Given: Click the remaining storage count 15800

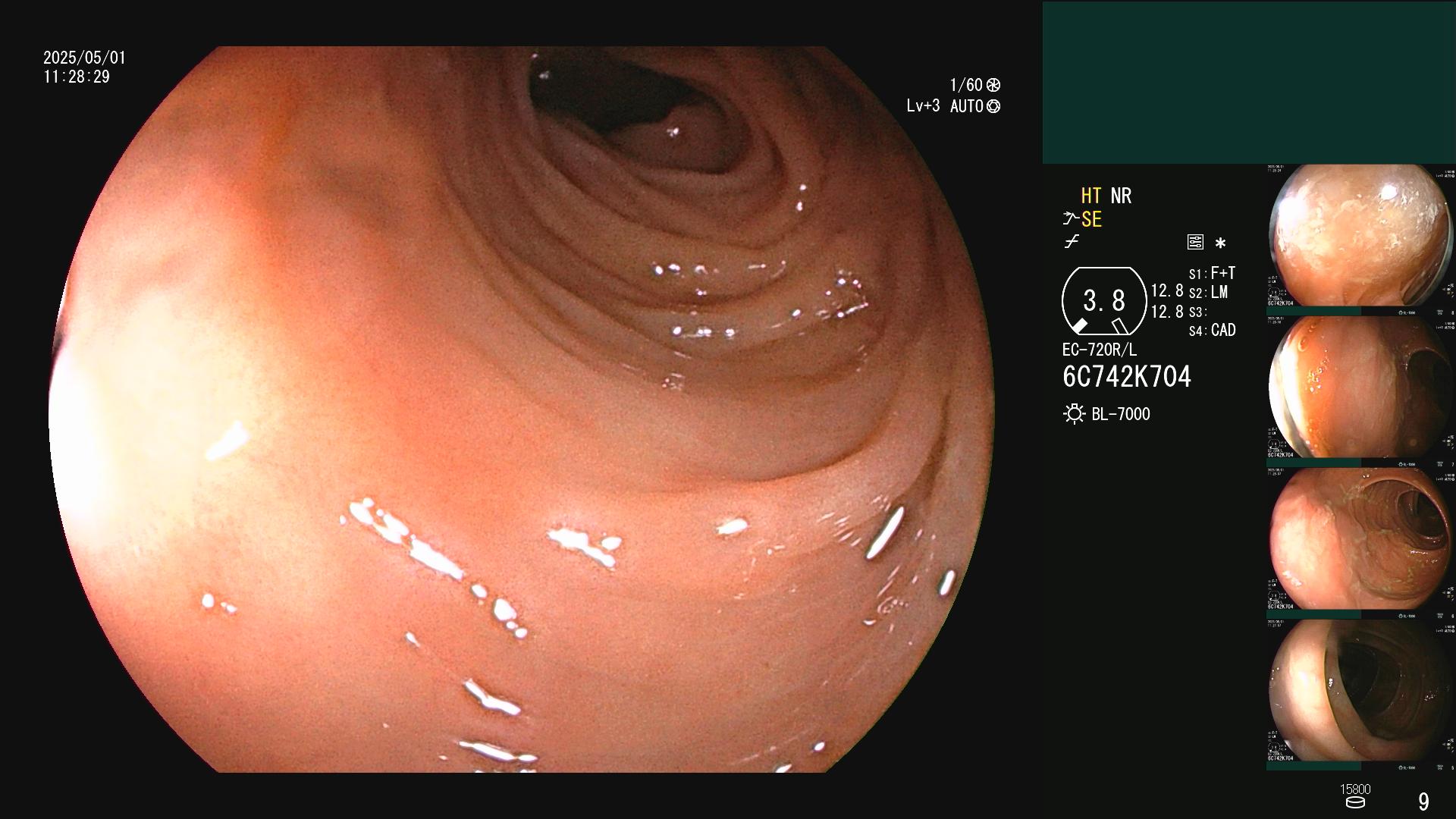Looking at the screenshot, I should coord(1355,789).
